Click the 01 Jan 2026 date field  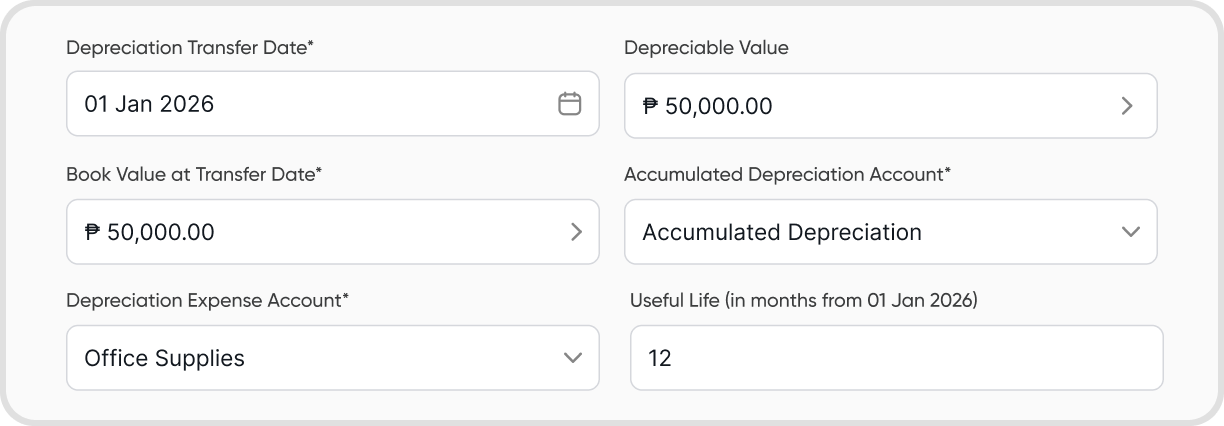pyautogui.click(x=149, y=104)
